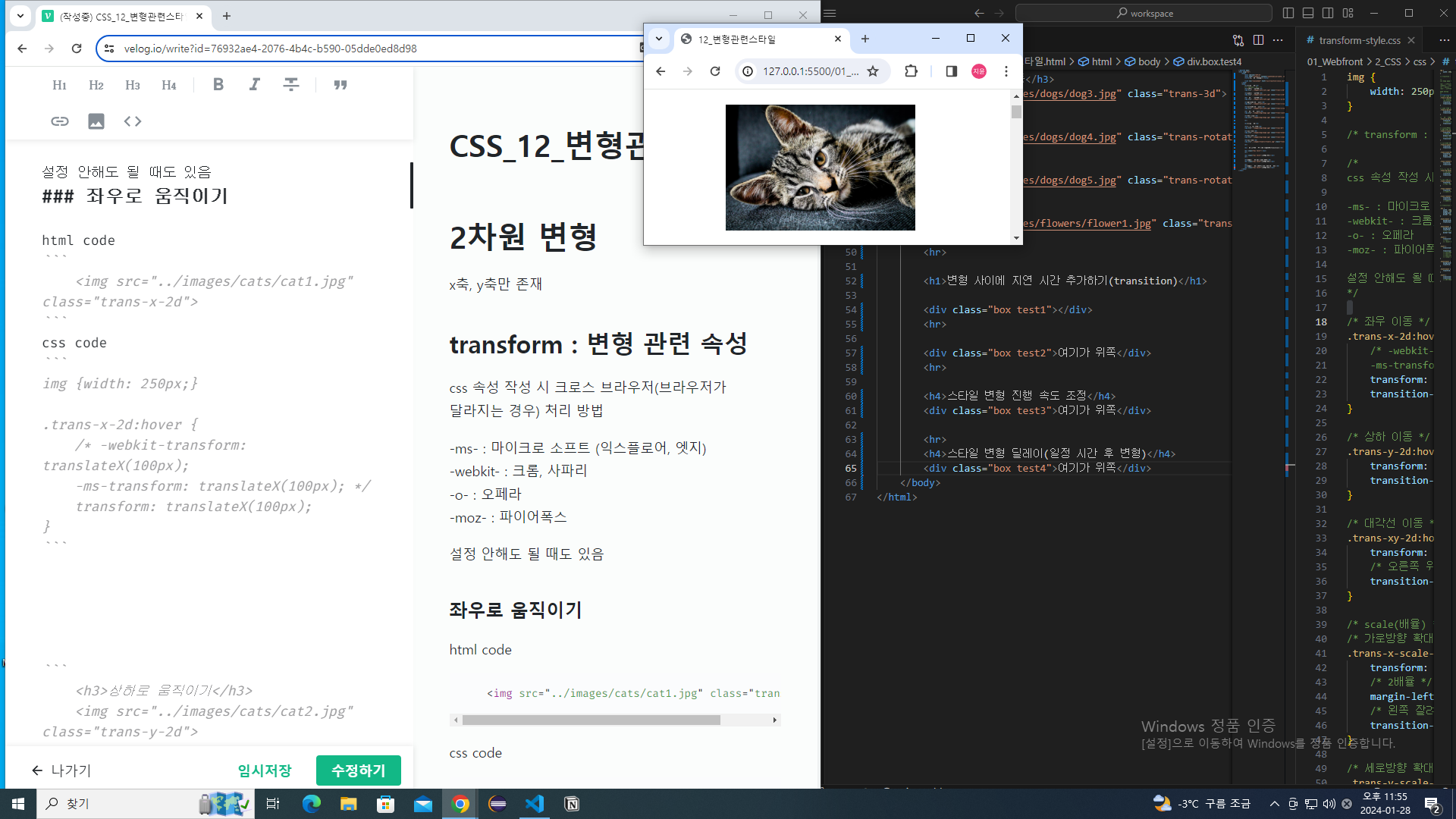Open Chrome extensions puzzle icon
The width and height of the screenshot is (1456, 819).
pyautogui.click(x=911, y=71)
